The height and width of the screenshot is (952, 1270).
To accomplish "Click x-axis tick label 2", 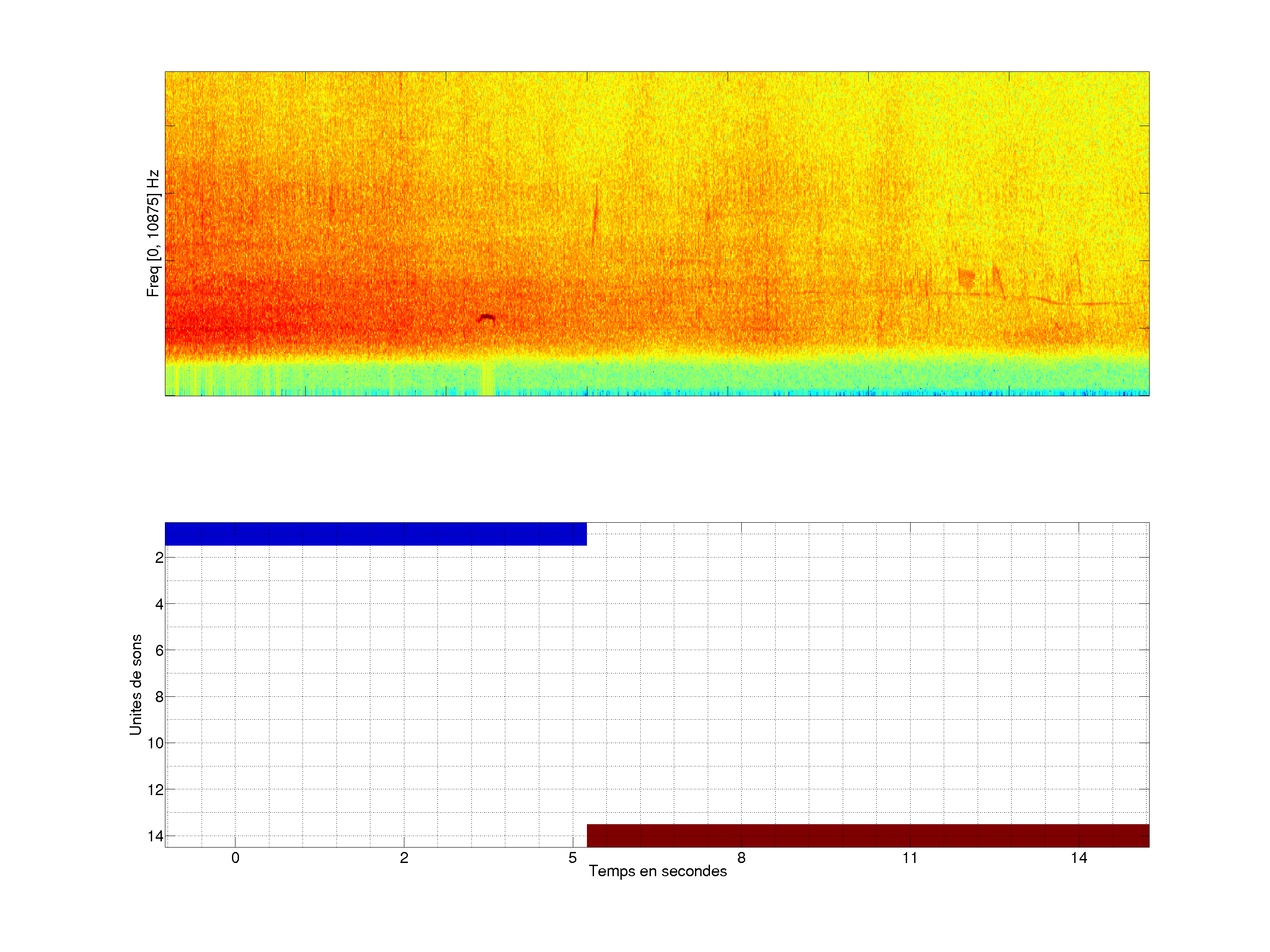I will (x=404, y=858).
